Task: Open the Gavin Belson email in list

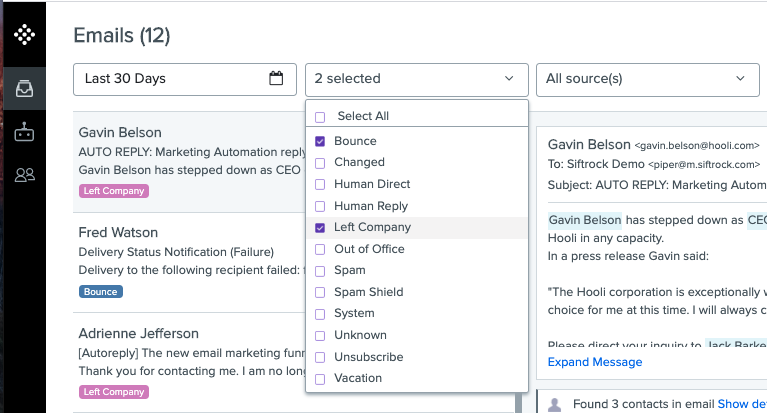Action: coord(189,162)
